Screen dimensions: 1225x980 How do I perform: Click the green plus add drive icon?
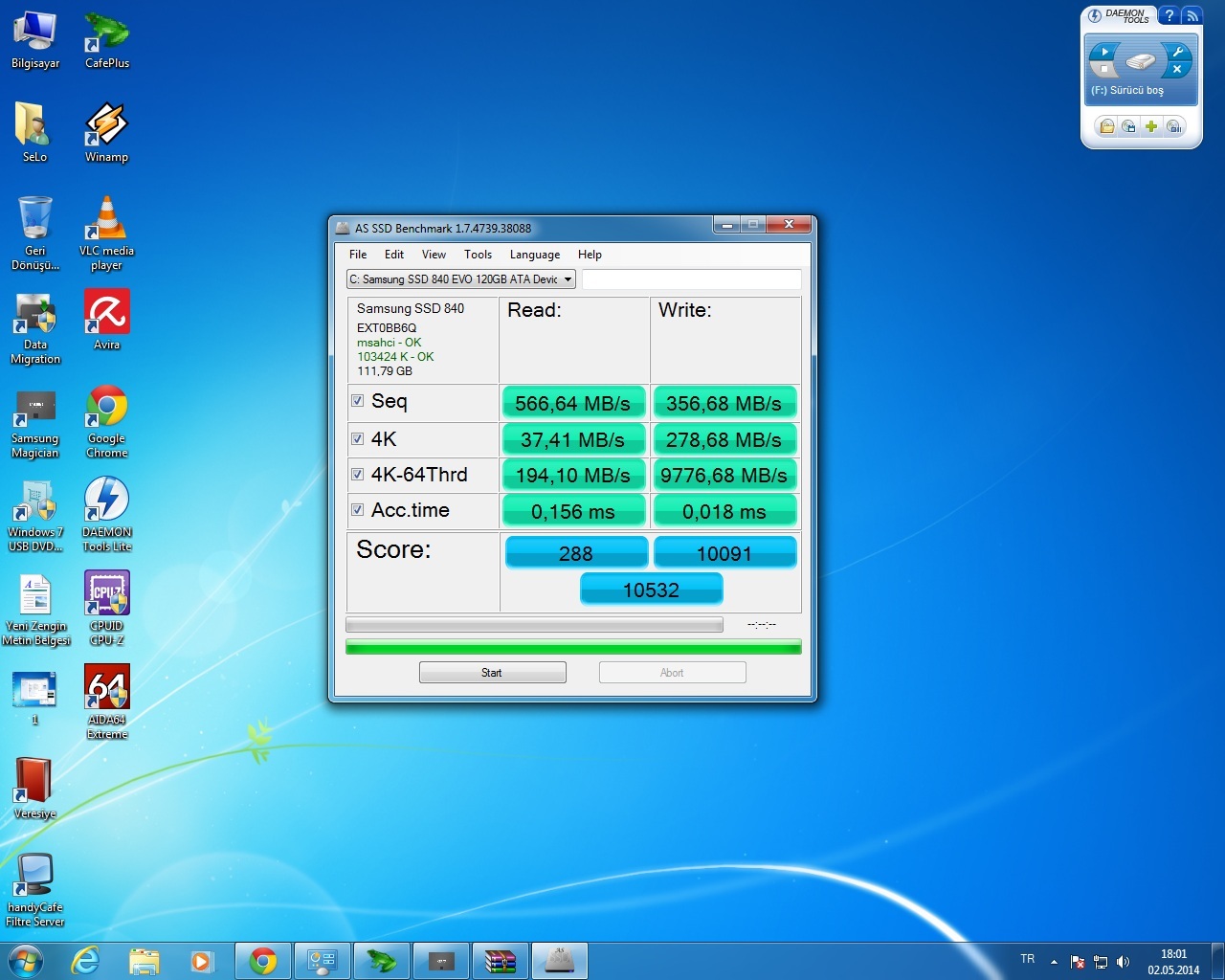pyautogui.click(x=1151, y=126)
